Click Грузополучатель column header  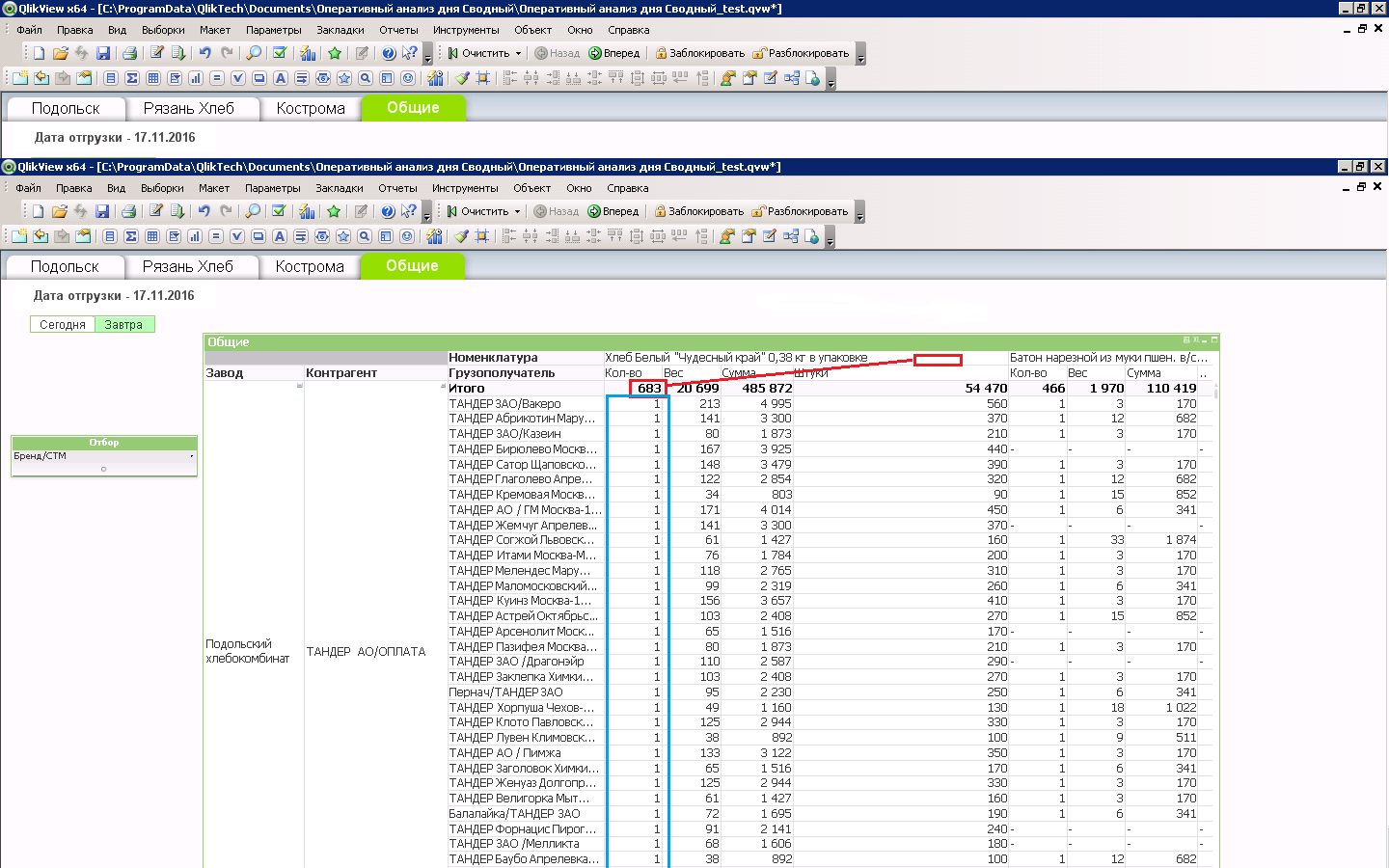pyautogui.click(x=525, y=373)
